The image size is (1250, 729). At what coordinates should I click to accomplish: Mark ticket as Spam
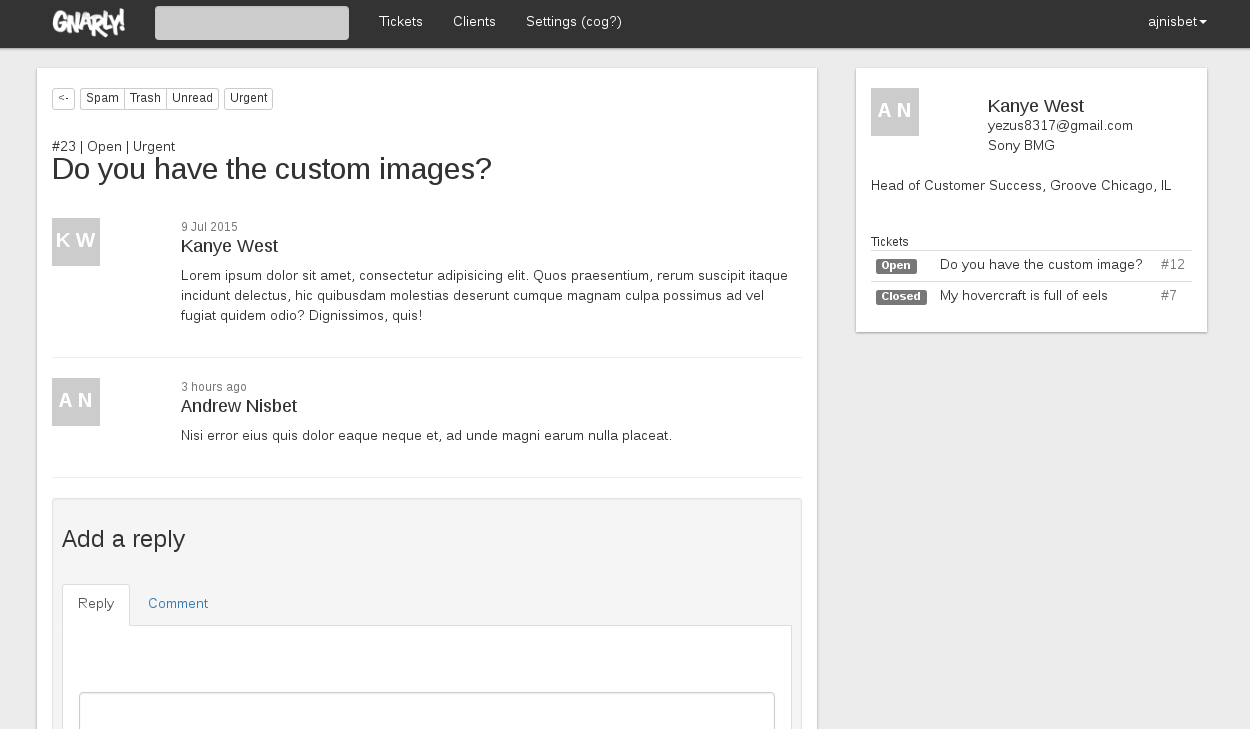pos(102,98)
